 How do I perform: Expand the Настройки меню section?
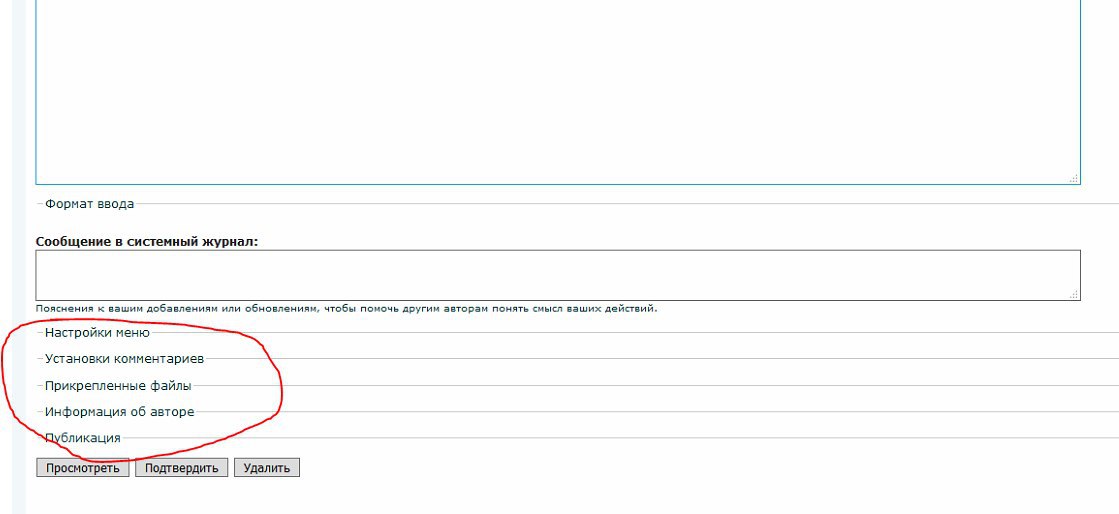coord(97,332)
